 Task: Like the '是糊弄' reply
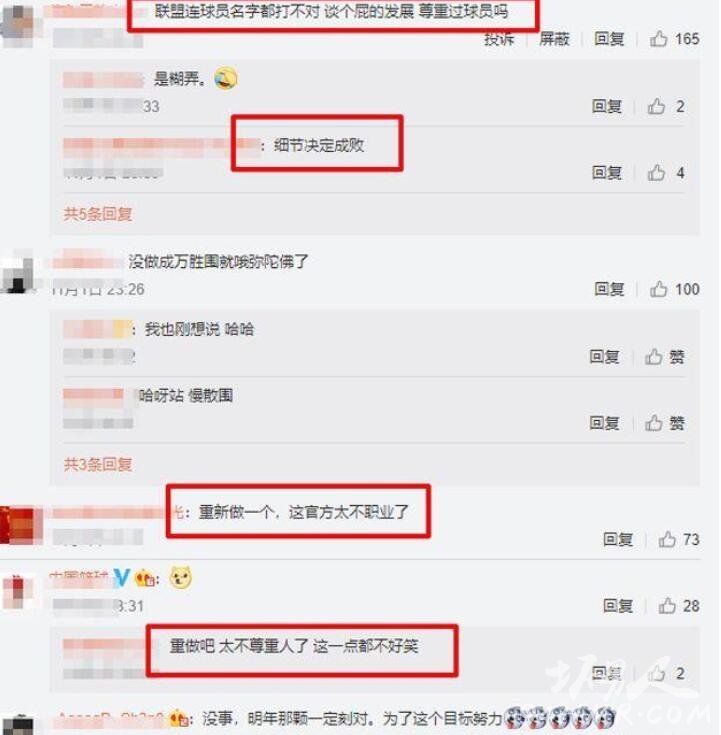[666, 106]
